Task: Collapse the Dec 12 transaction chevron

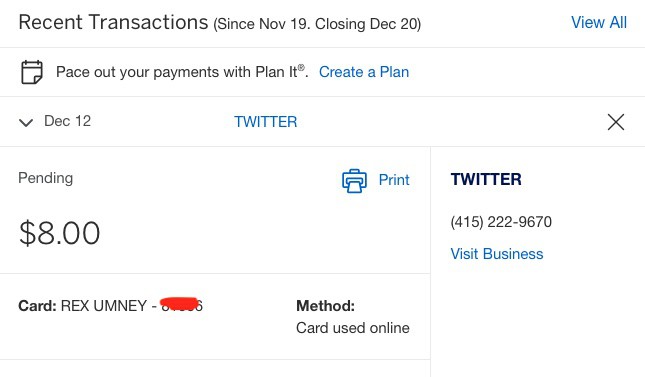Action: click(26, 122)
